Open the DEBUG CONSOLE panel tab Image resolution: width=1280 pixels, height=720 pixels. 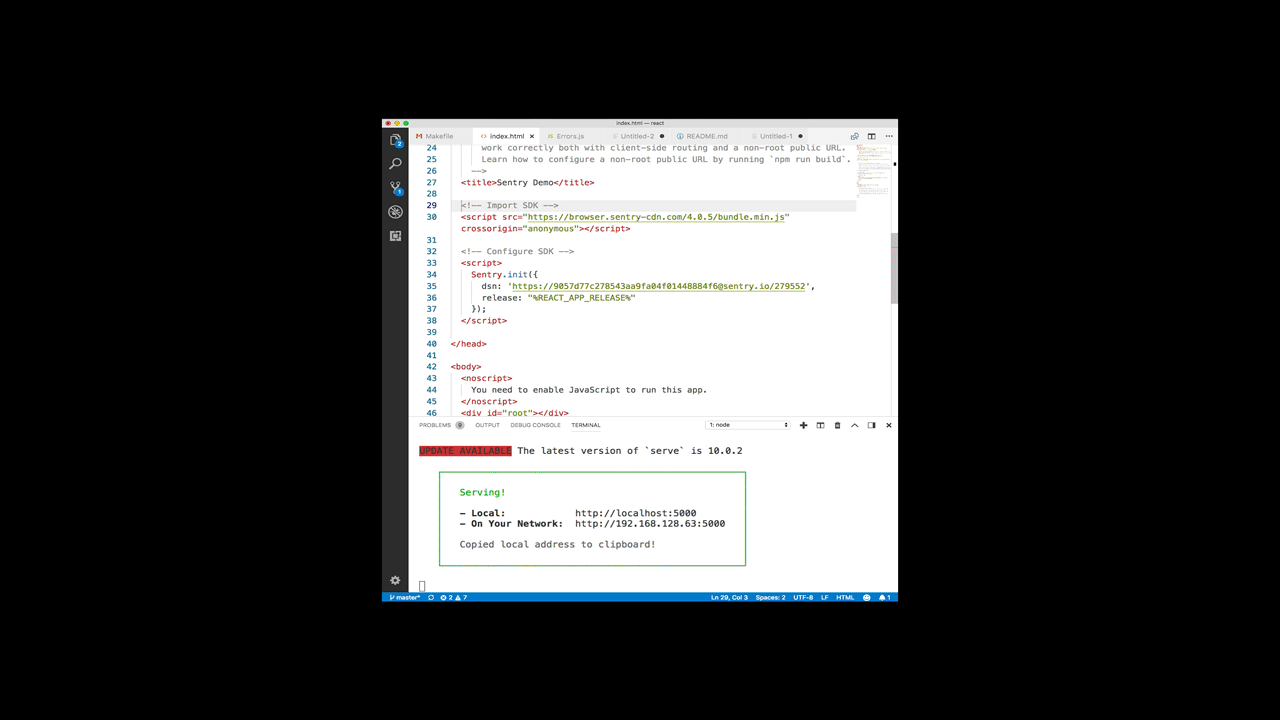[536, 425]
